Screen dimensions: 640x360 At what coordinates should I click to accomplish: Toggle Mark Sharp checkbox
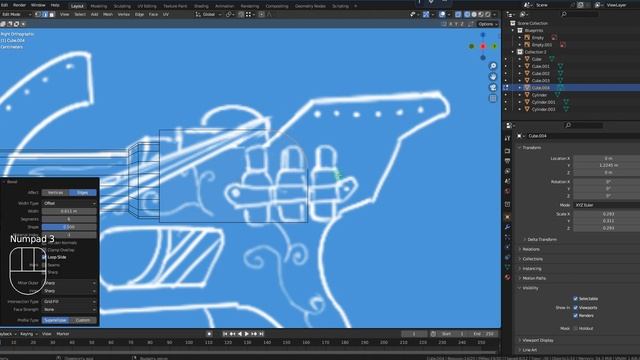click(x=44, y=272)
